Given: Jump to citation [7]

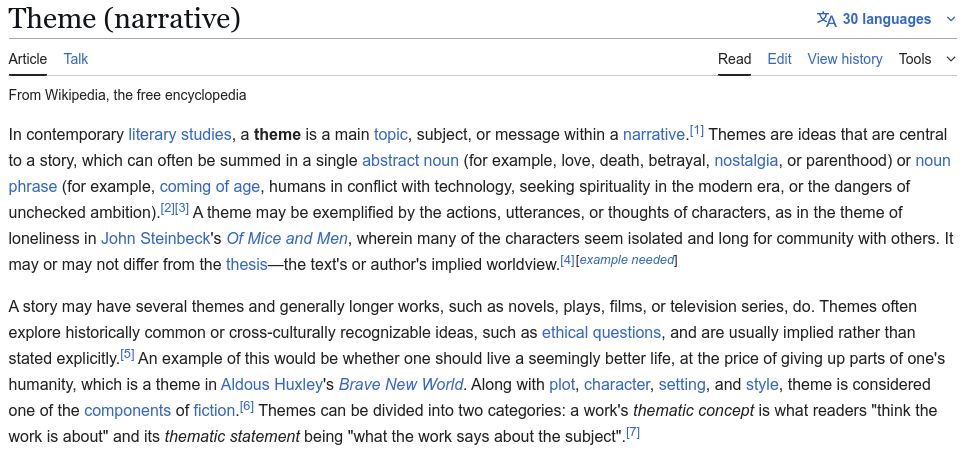Looking at the screenshot, I should coord(633,433).
